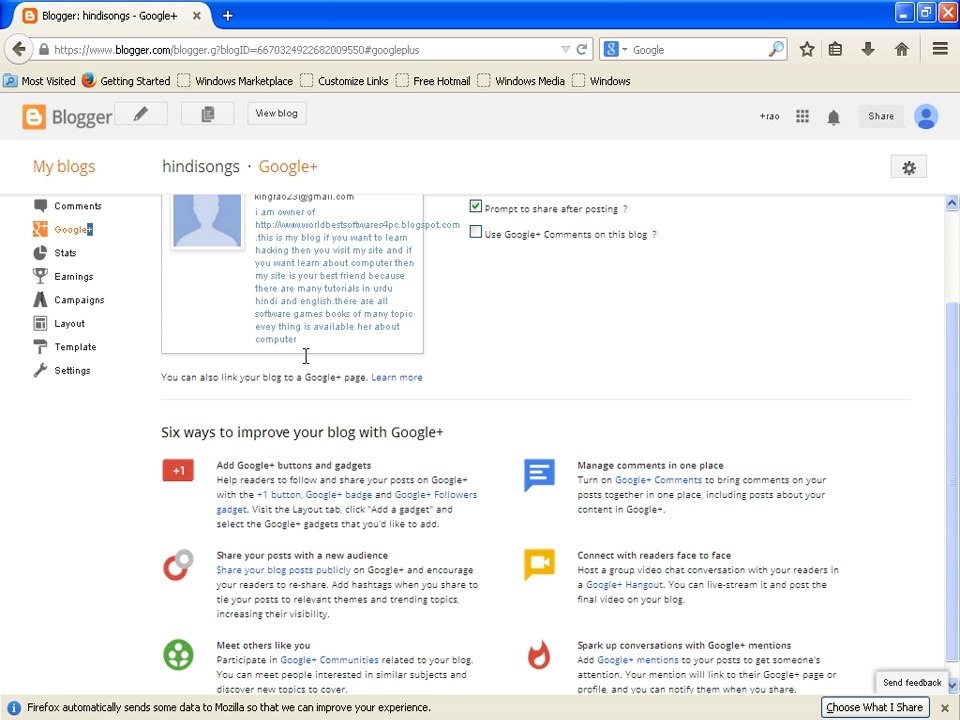Click the blue comments speech icon
The width and height of the screenshot is (960, 720).
539,475
